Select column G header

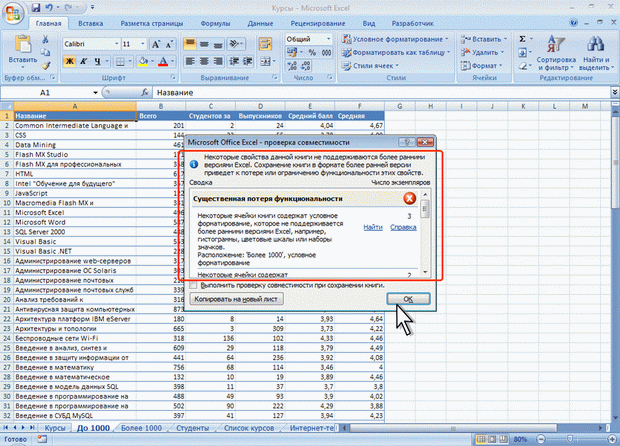(399, 106)
